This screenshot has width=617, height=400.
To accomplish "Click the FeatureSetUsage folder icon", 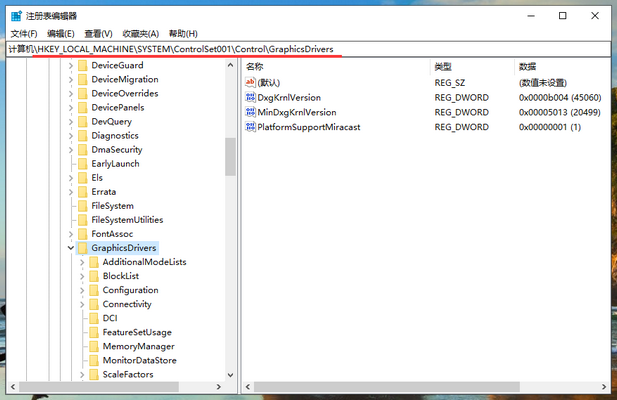I will (94, 332).
